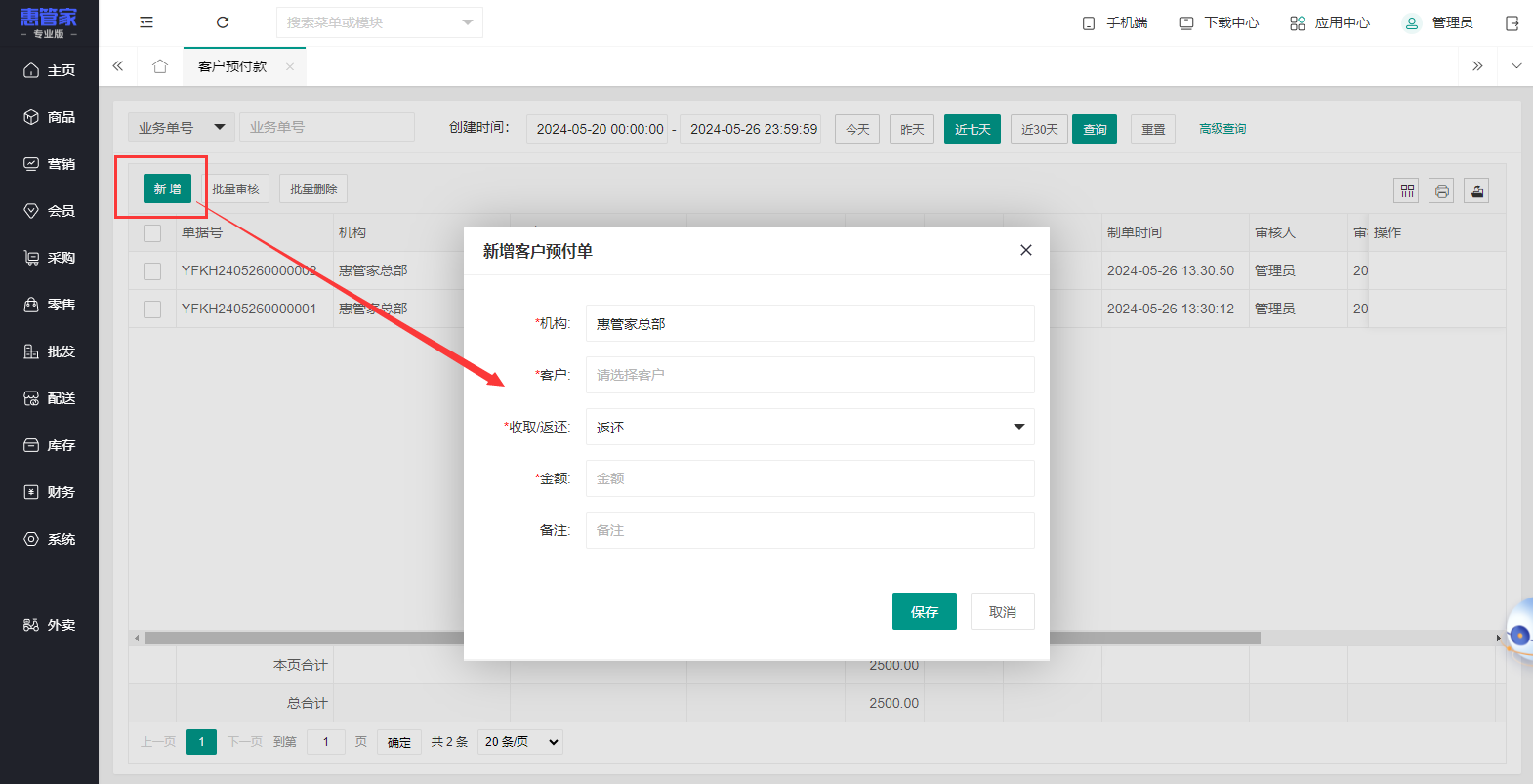
Task: Click the end date 2024-05-26 23:59:59 field
Action: pyautogui.click(x=751, y=129)
